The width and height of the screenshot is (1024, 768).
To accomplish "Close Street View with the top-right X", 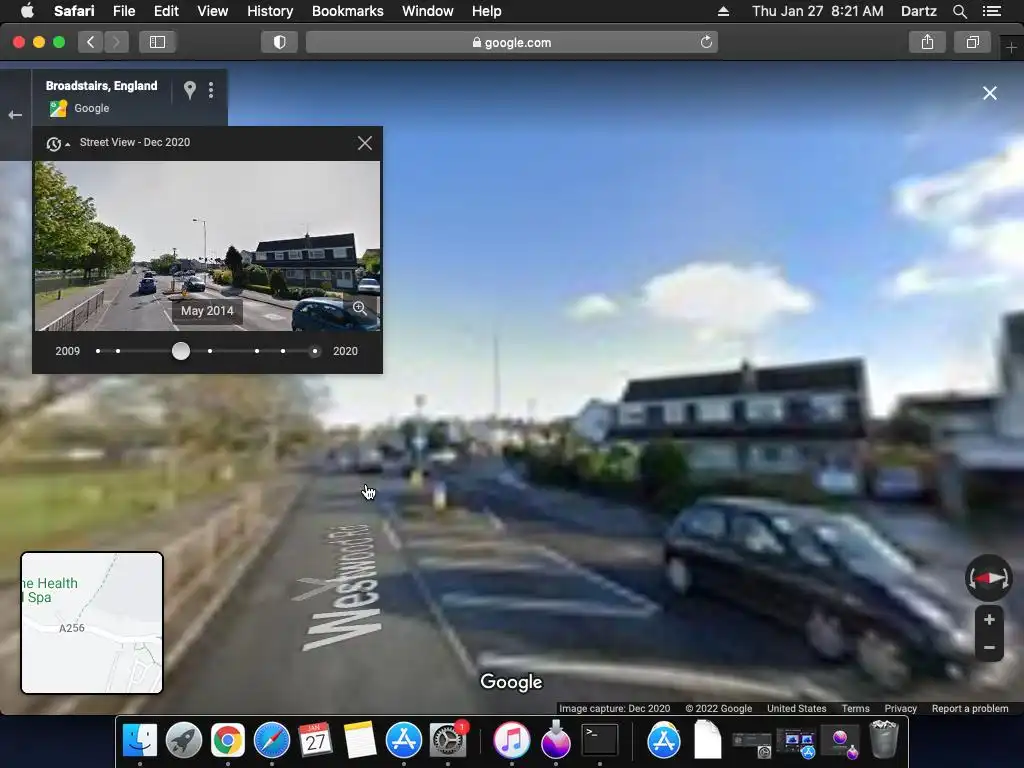I will pos(990,93).
